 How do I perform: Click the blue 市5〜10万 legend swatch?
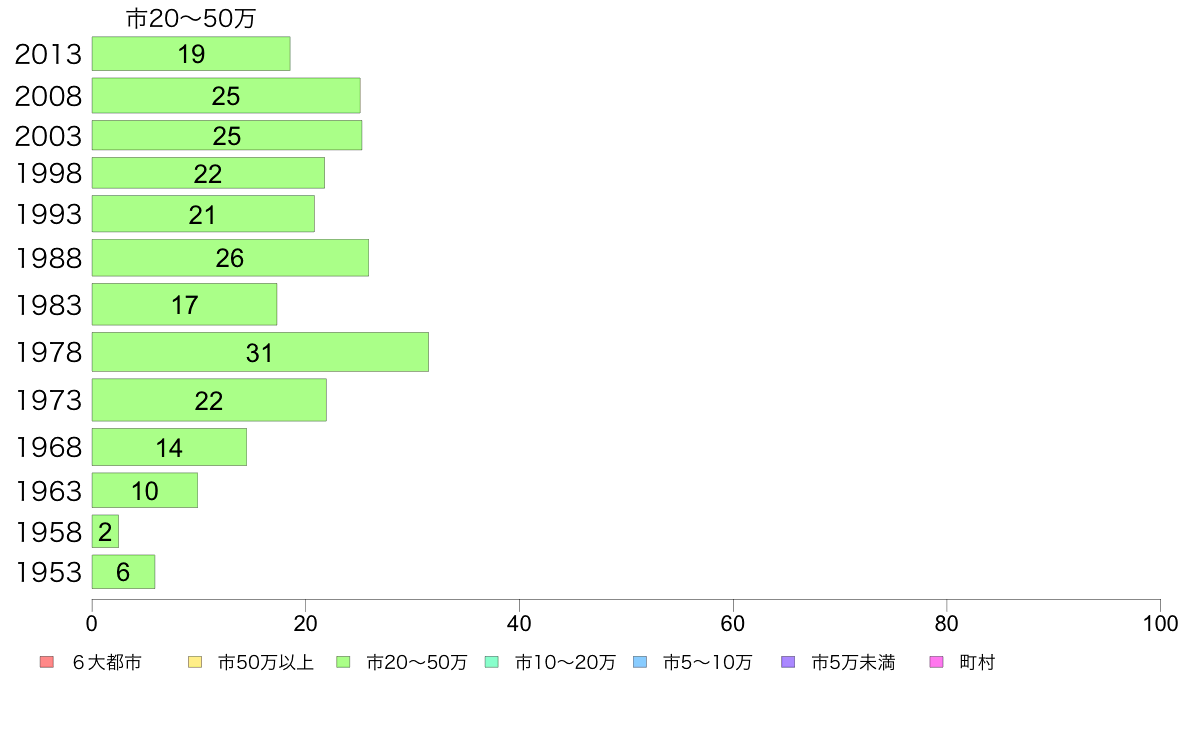point(640,662)
